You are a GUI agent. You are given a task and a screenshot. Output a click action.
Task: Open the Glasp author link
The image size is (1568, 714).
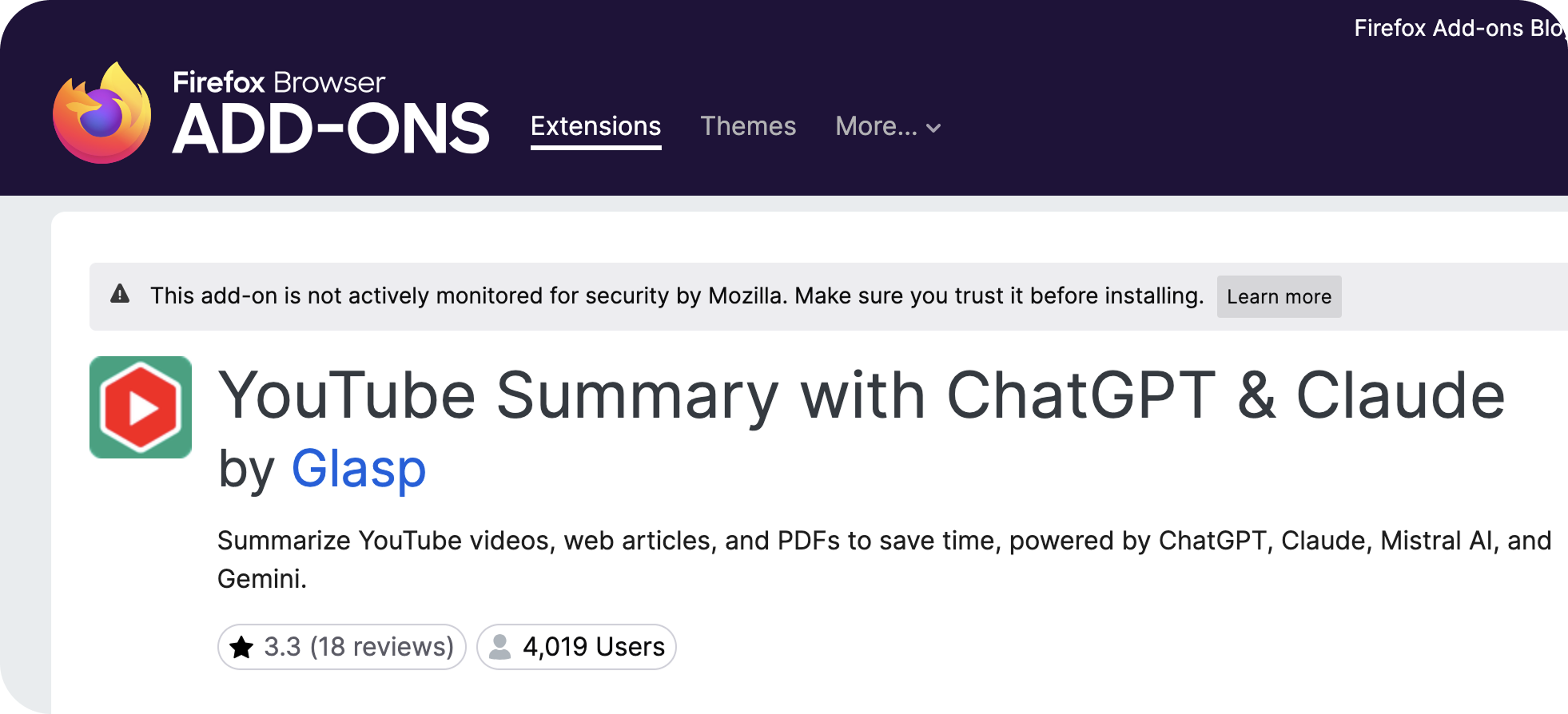(x=359, y=468)
